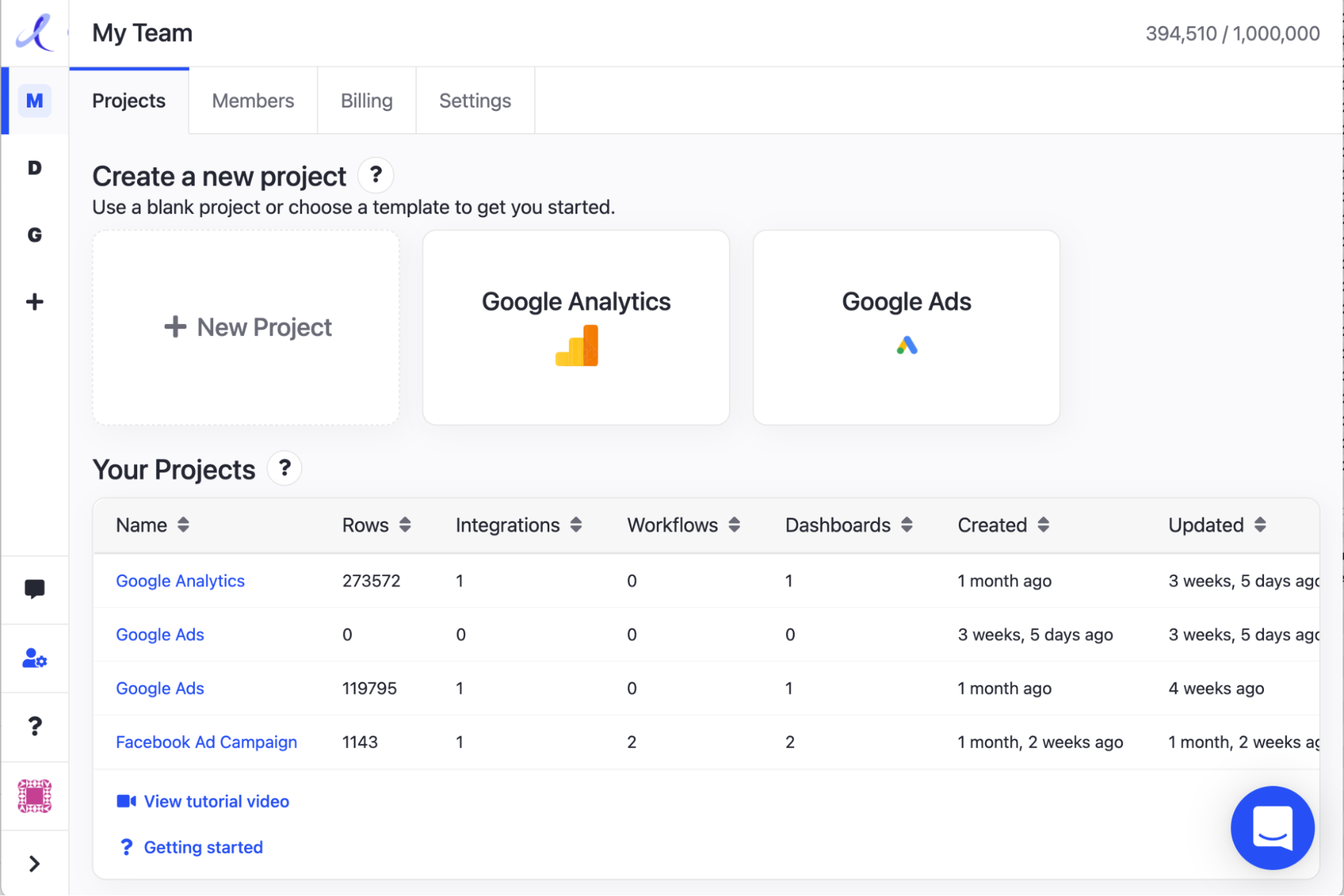Open help for Create a new project
1344x896 pixels.
[376, 175]
